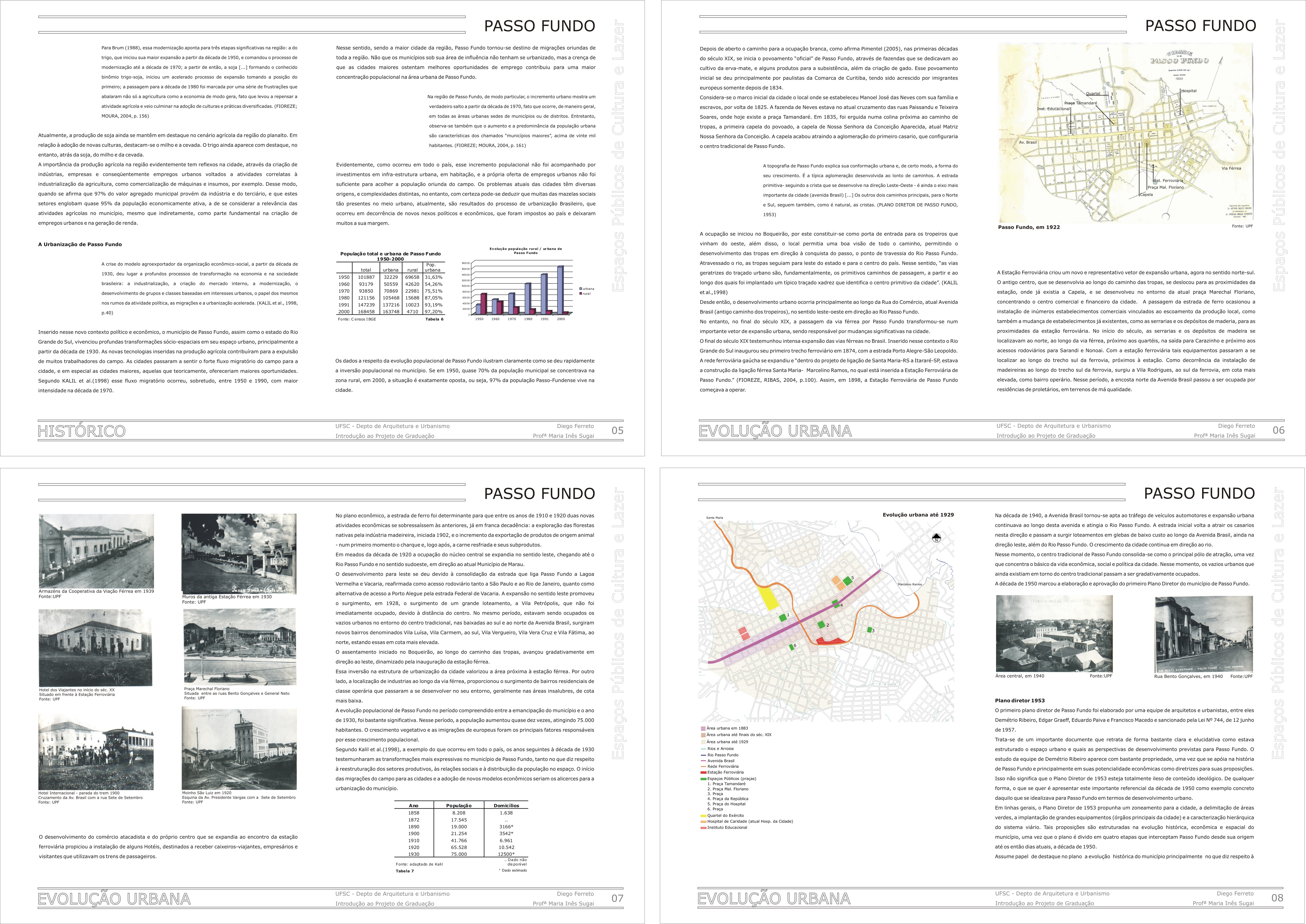
Task: Click the 'Praça Tamandaré' label on the 1922 map
Action: 1080,103
